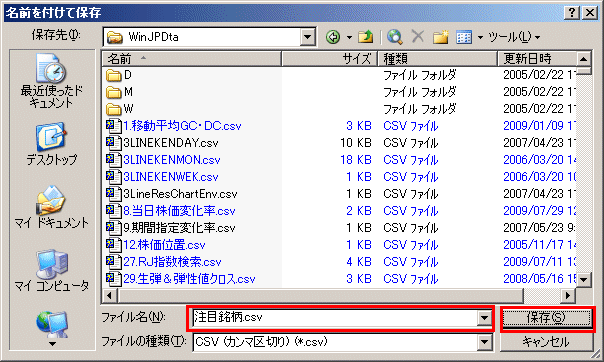This screenshot has width=604, height=362.
Task: Select file 3LINEKENMON.csv
Action: click(x=163, y=159)
